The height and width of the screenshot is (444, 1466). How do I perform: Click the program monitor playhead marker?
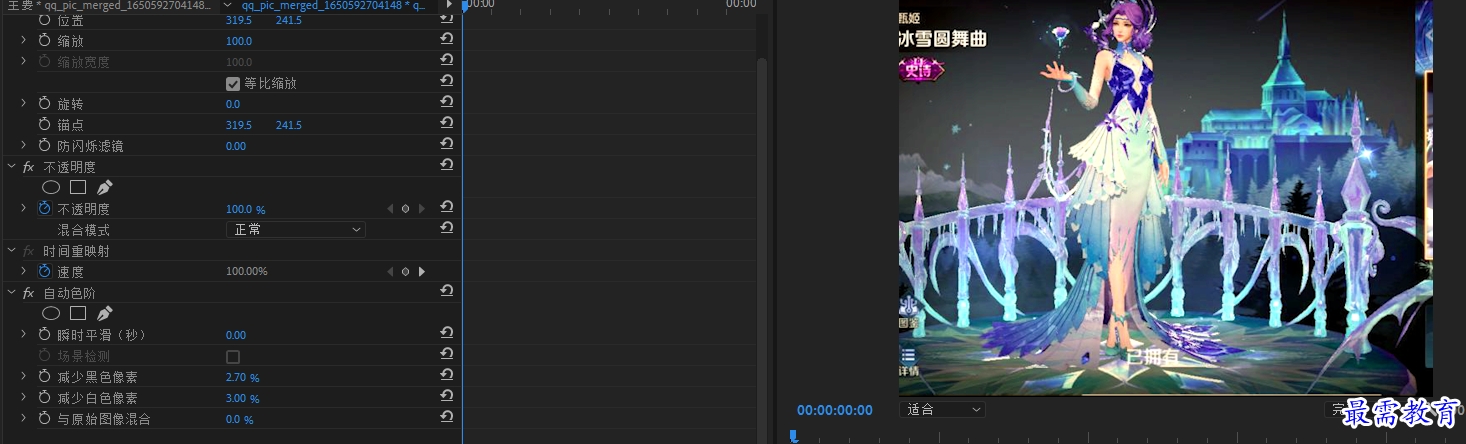point(794,436)
